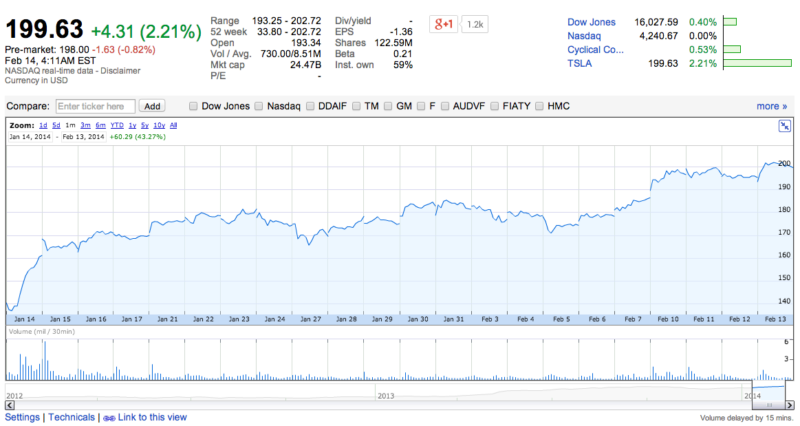800x426 pixels.
Task: Click the right scroll arrow under the chart
Action: click(790, 405)
